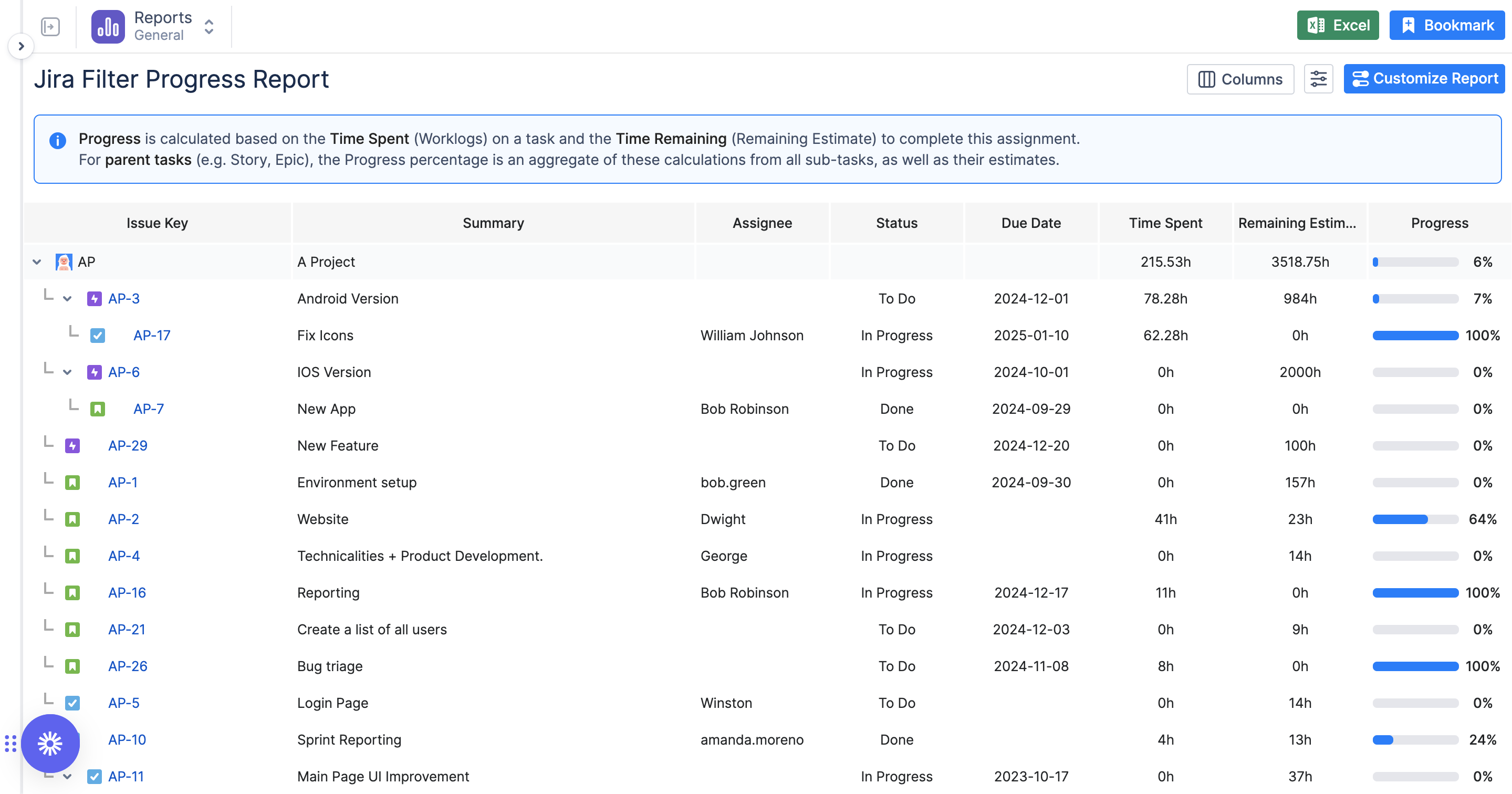Open issue link AP-17
1512x794 pixels.
[152, 336]
